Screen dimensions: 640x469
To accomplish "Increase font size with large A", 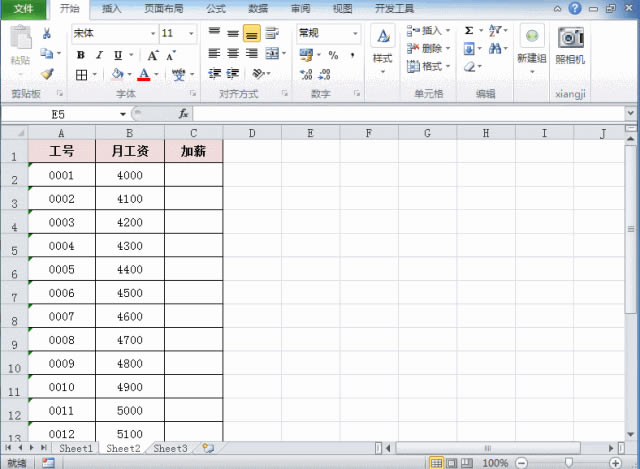I will click(153, 56).
